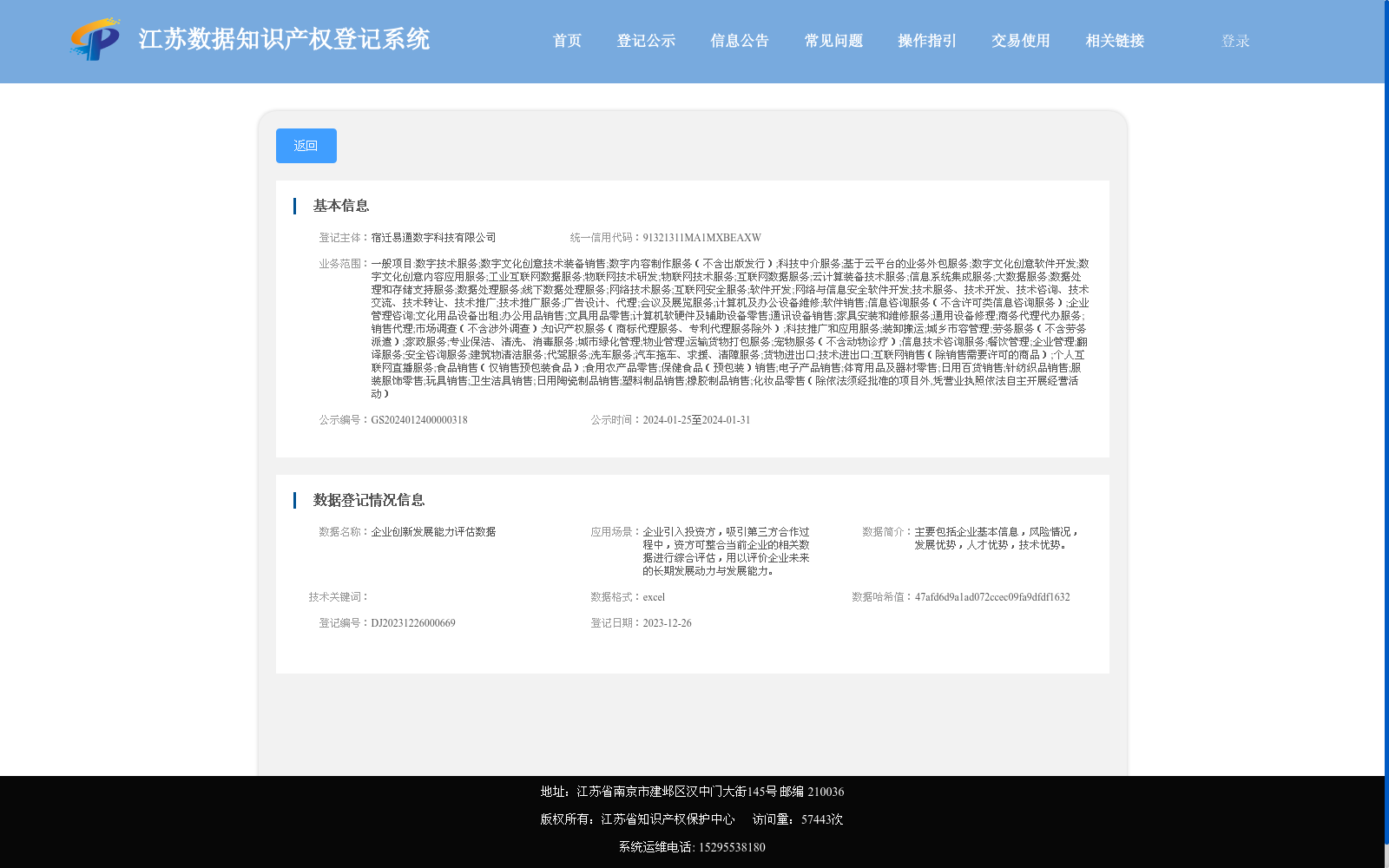Open the 相关链接 menu item
The width and height of the screenshot is (1389, 868).
pyautogui.click(x=1115, y=41)
